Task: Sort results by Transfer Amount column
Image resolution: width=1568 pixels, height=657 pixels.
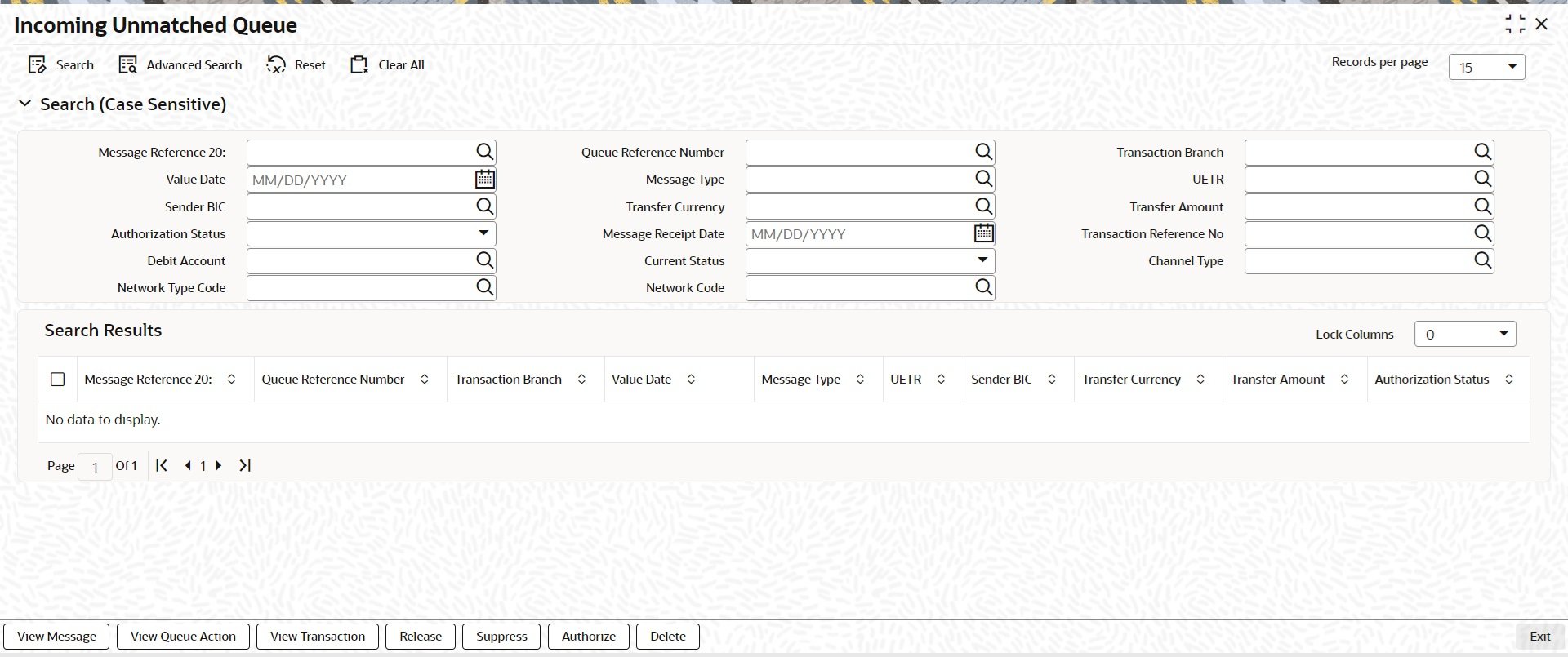Action: 1345,380
